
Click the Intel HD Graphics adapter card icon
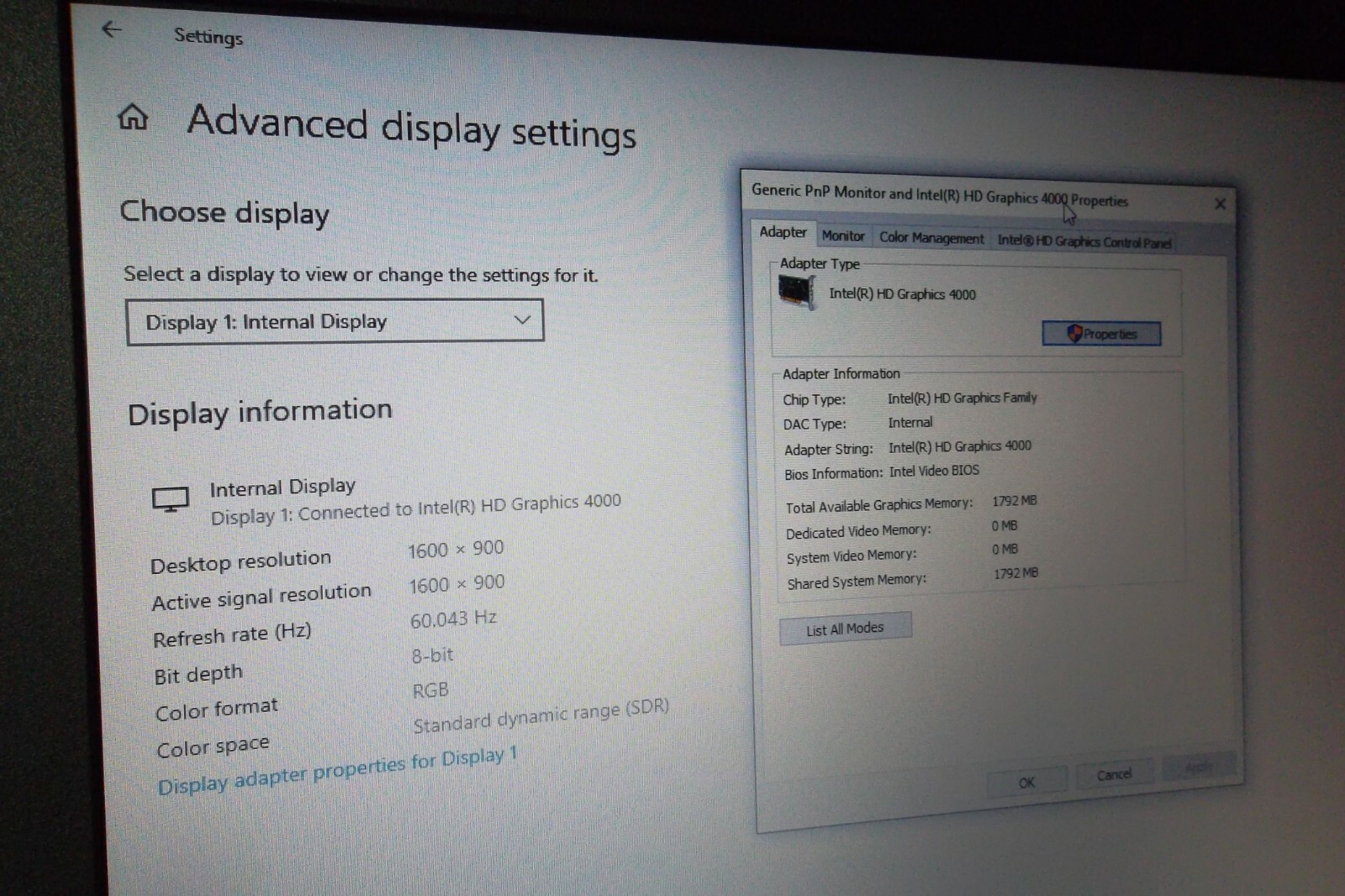tap(796, 292)
